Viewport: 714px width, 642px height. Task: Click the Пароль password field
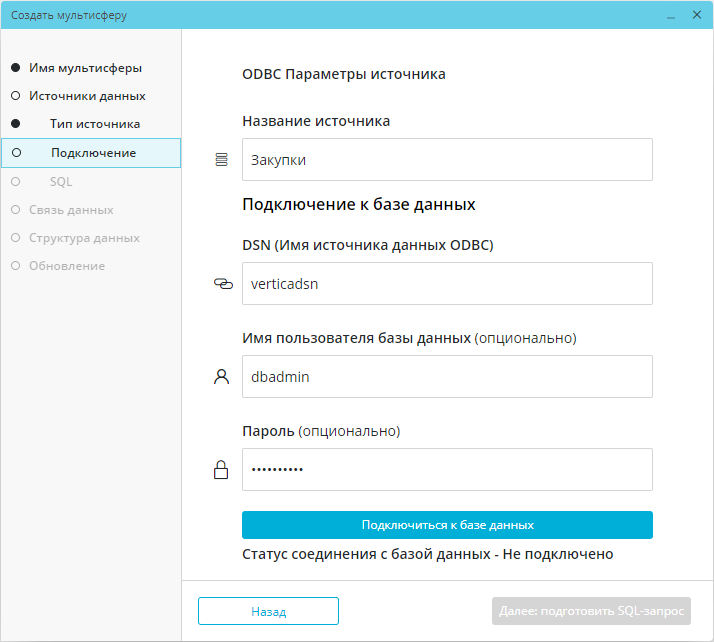point(447,469)
